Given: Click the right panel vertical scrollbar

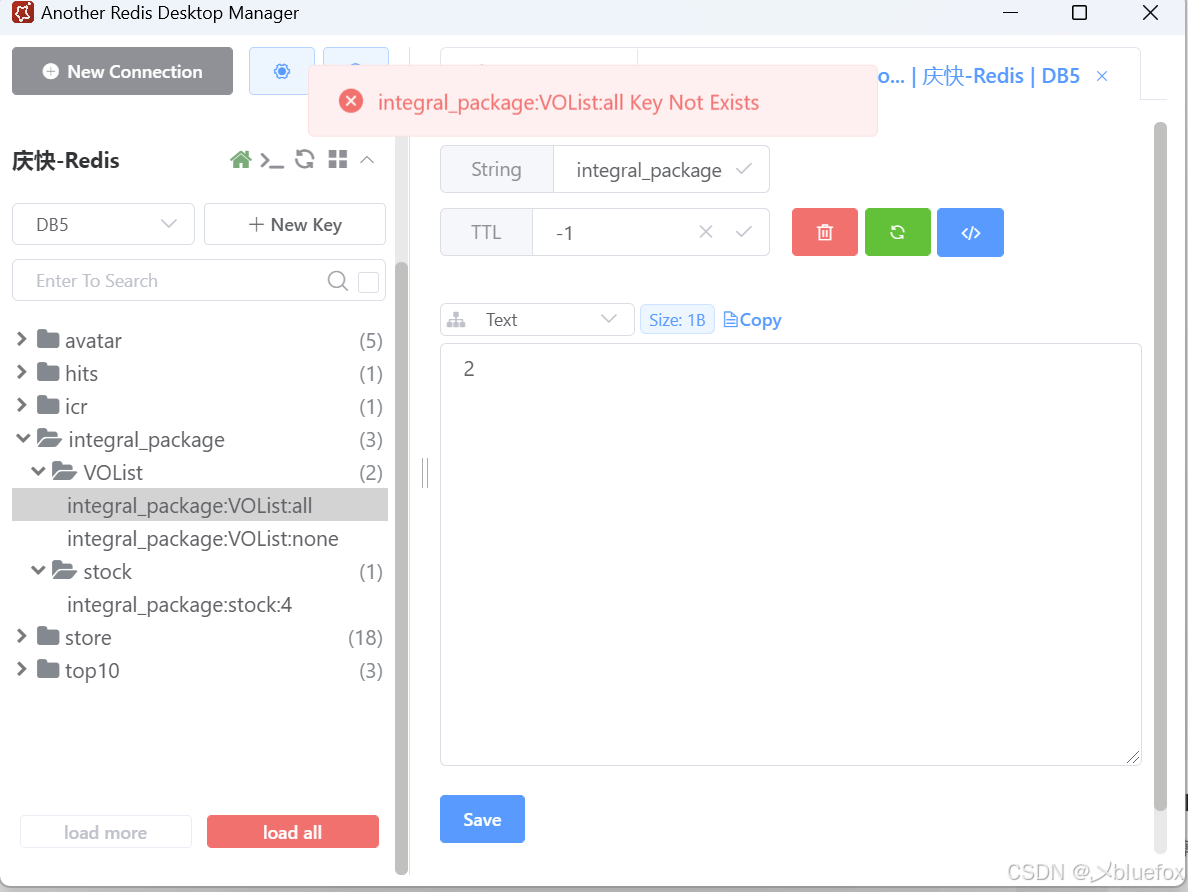Looking at the screenshot, I should [1160, 466].
